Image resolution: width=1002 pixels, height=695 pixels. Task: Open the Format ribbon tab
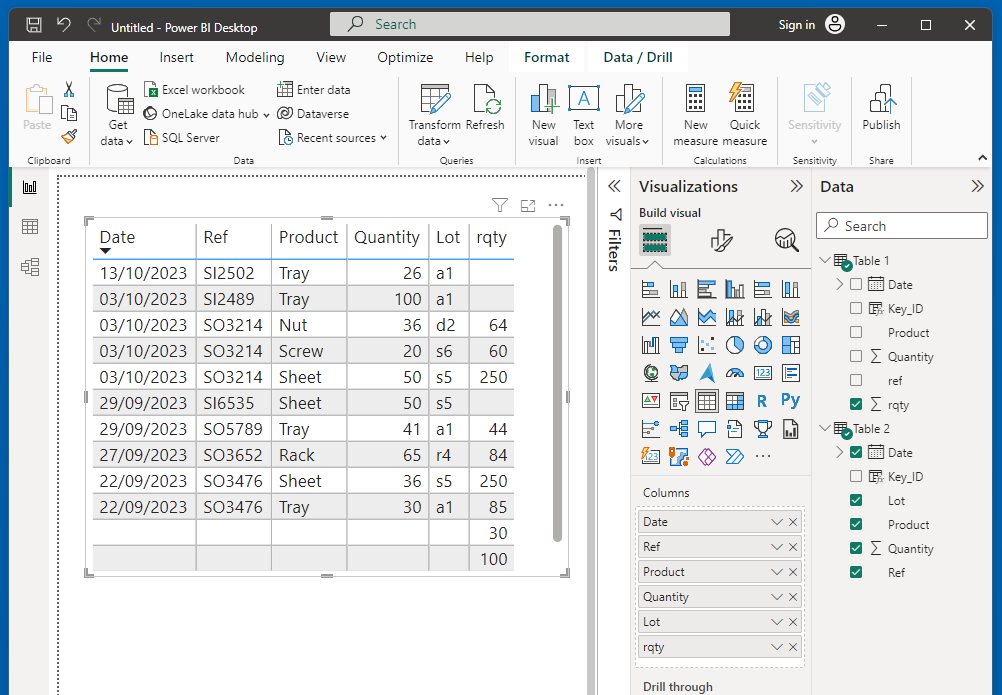click(x=546, y=57)
